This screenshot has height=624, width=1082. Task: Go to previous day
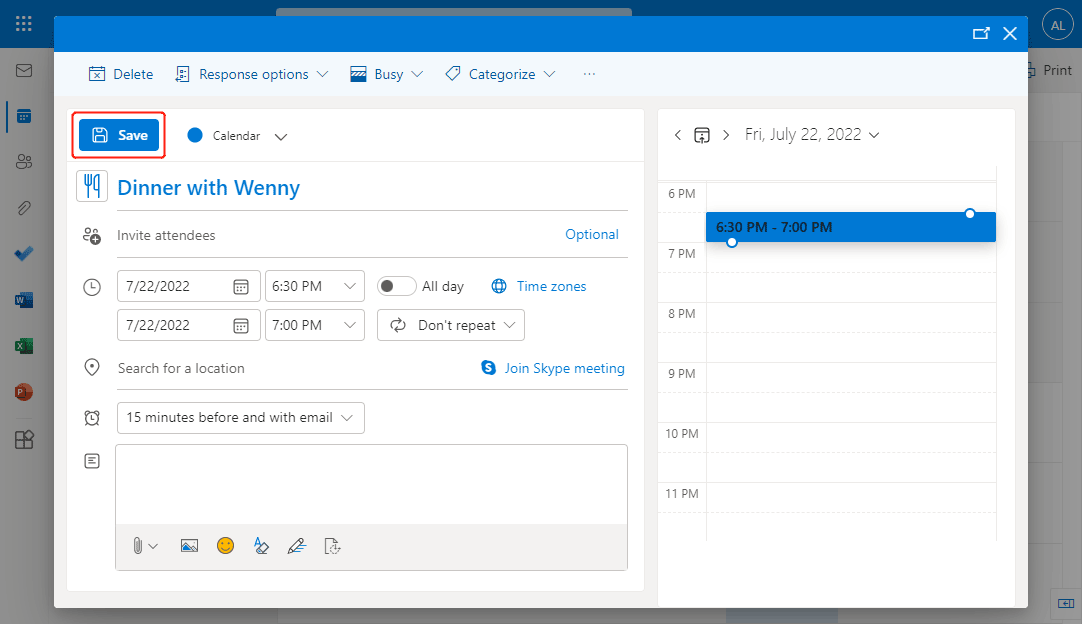(678, 135)
